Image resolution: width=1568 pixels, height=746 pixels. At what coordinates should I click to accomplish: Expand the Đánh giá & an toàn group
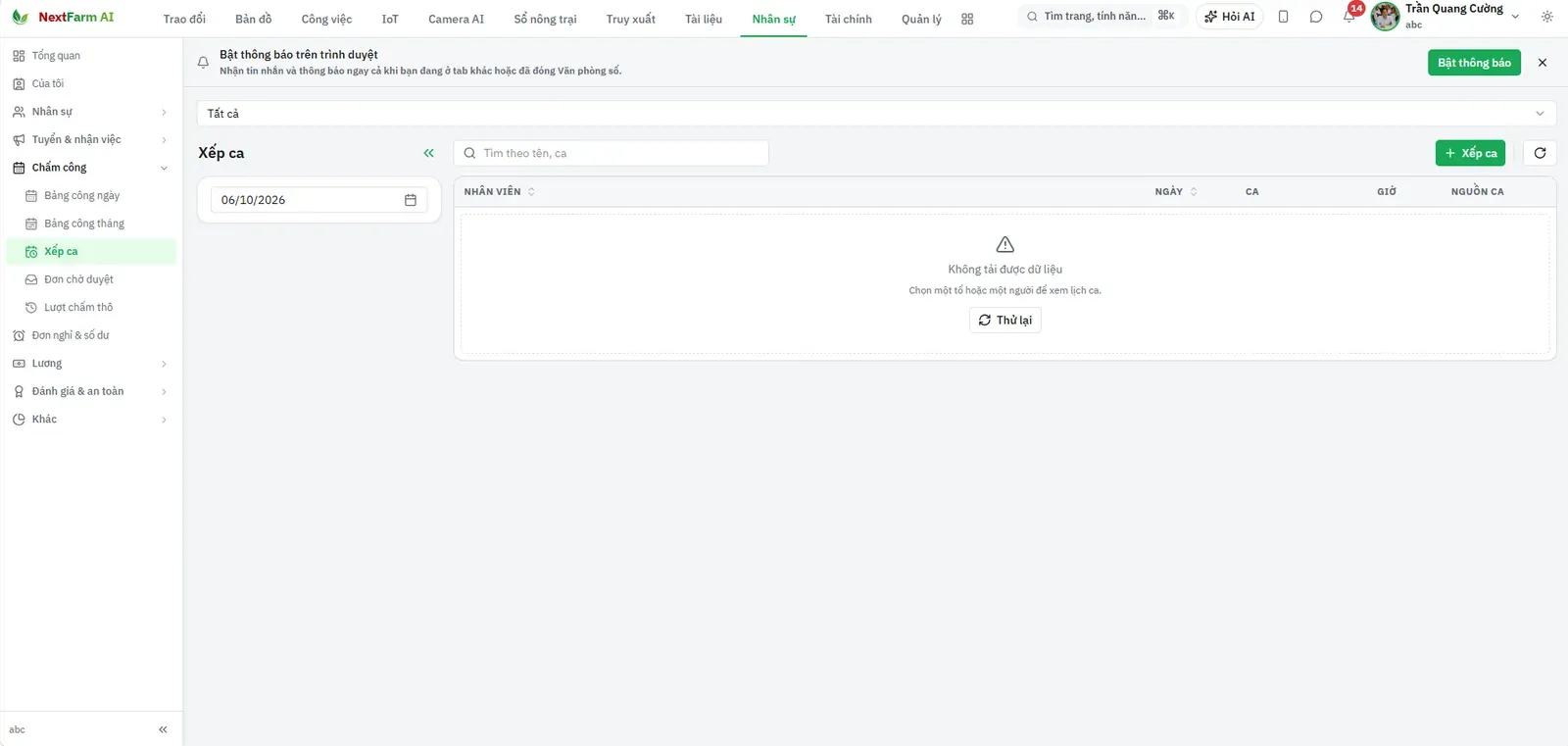91,391
